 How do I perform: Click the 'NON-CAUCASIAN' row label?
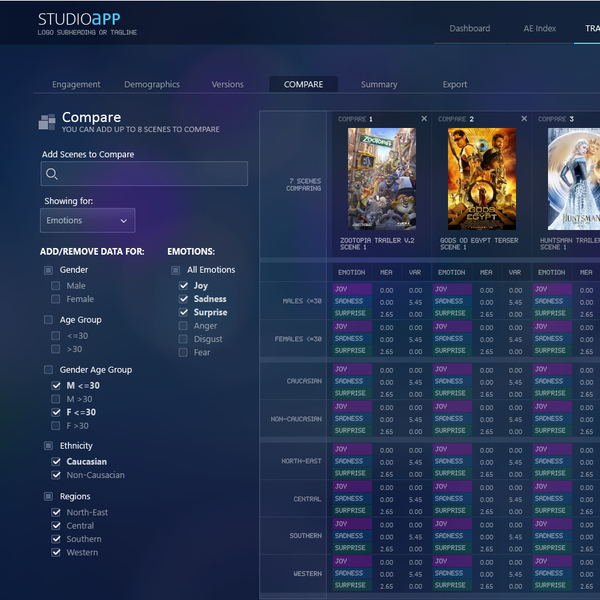point(296,419)
